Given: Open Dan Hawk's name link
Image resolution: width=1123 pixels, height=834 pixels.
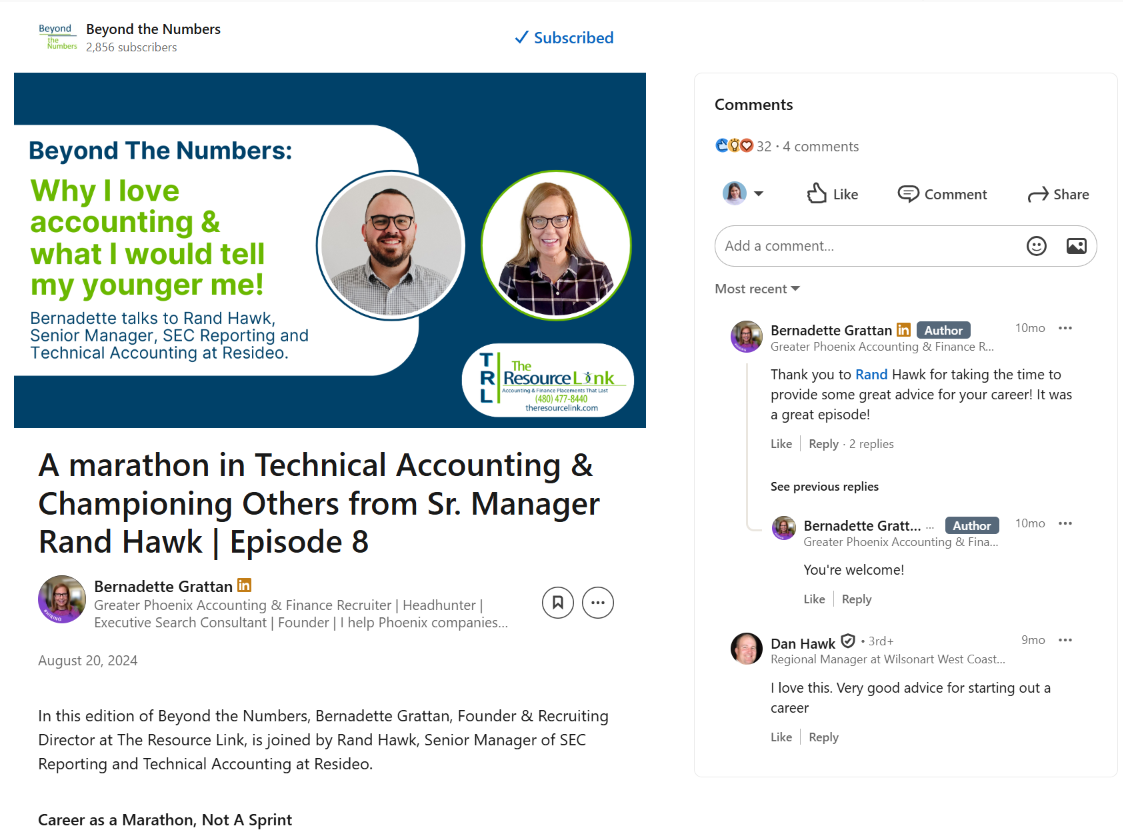Looking at the screenshot, I should pyautogui.click(x=803, y=643).
